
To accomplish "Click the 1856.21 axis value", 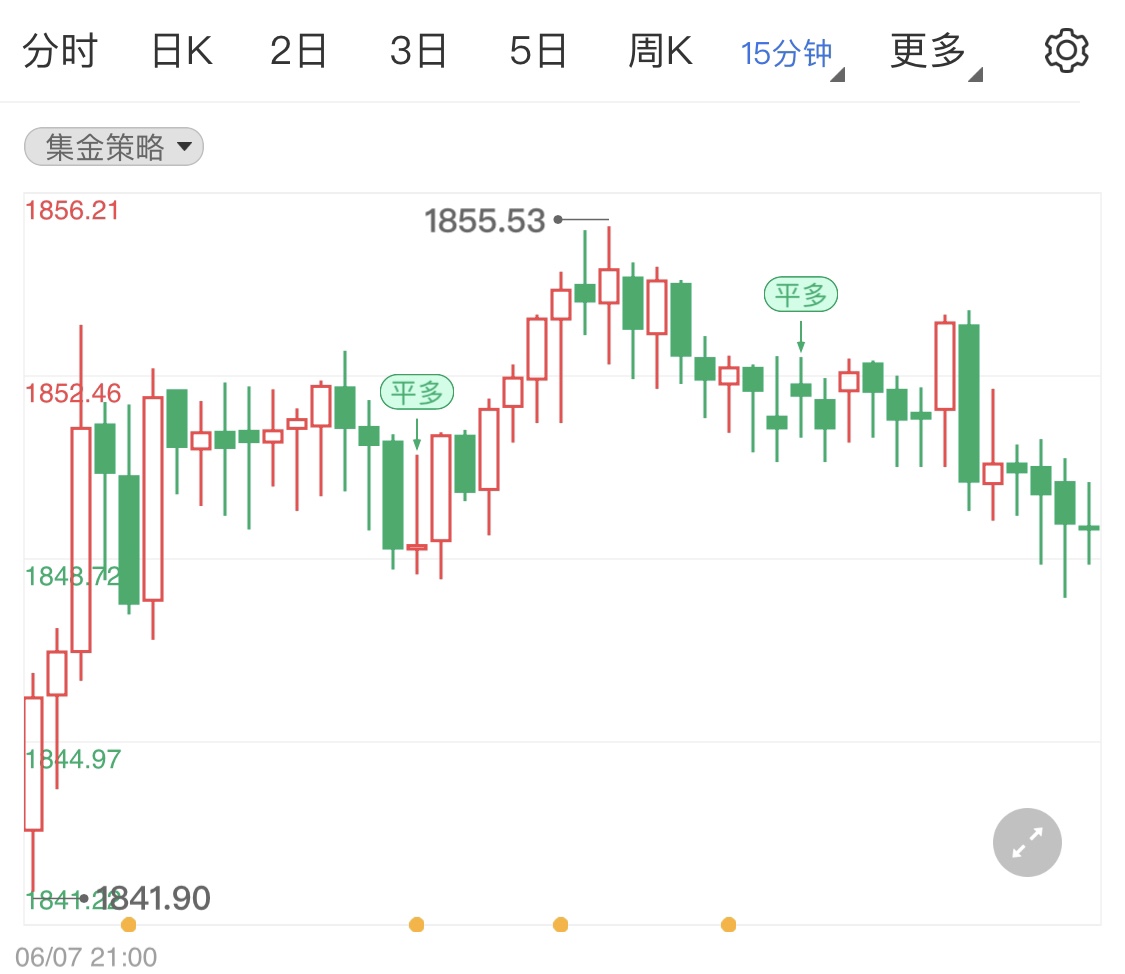I will [x=72, y=211].
